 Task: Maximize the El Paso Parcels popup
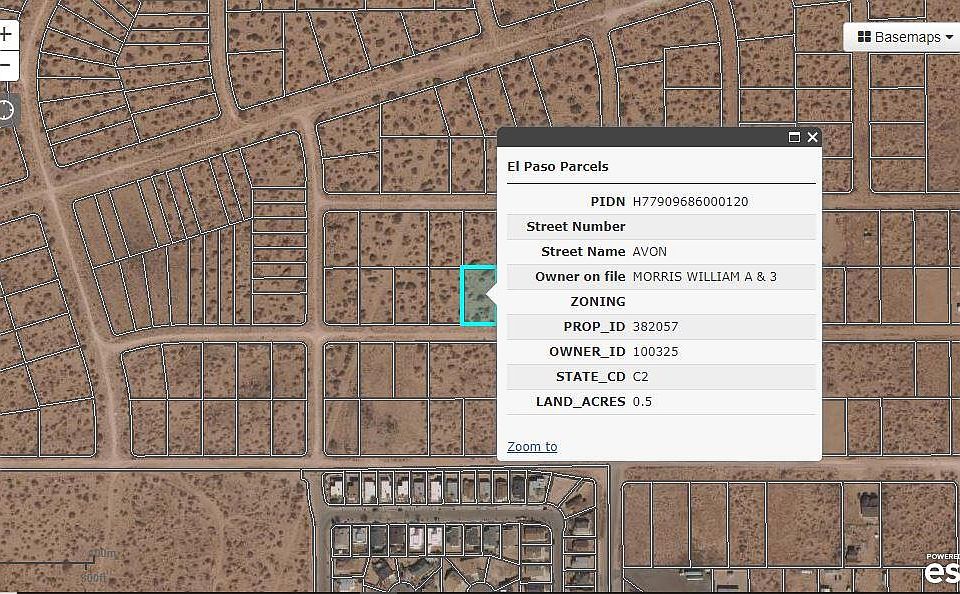pyautogui.click(x=794, y=137)
